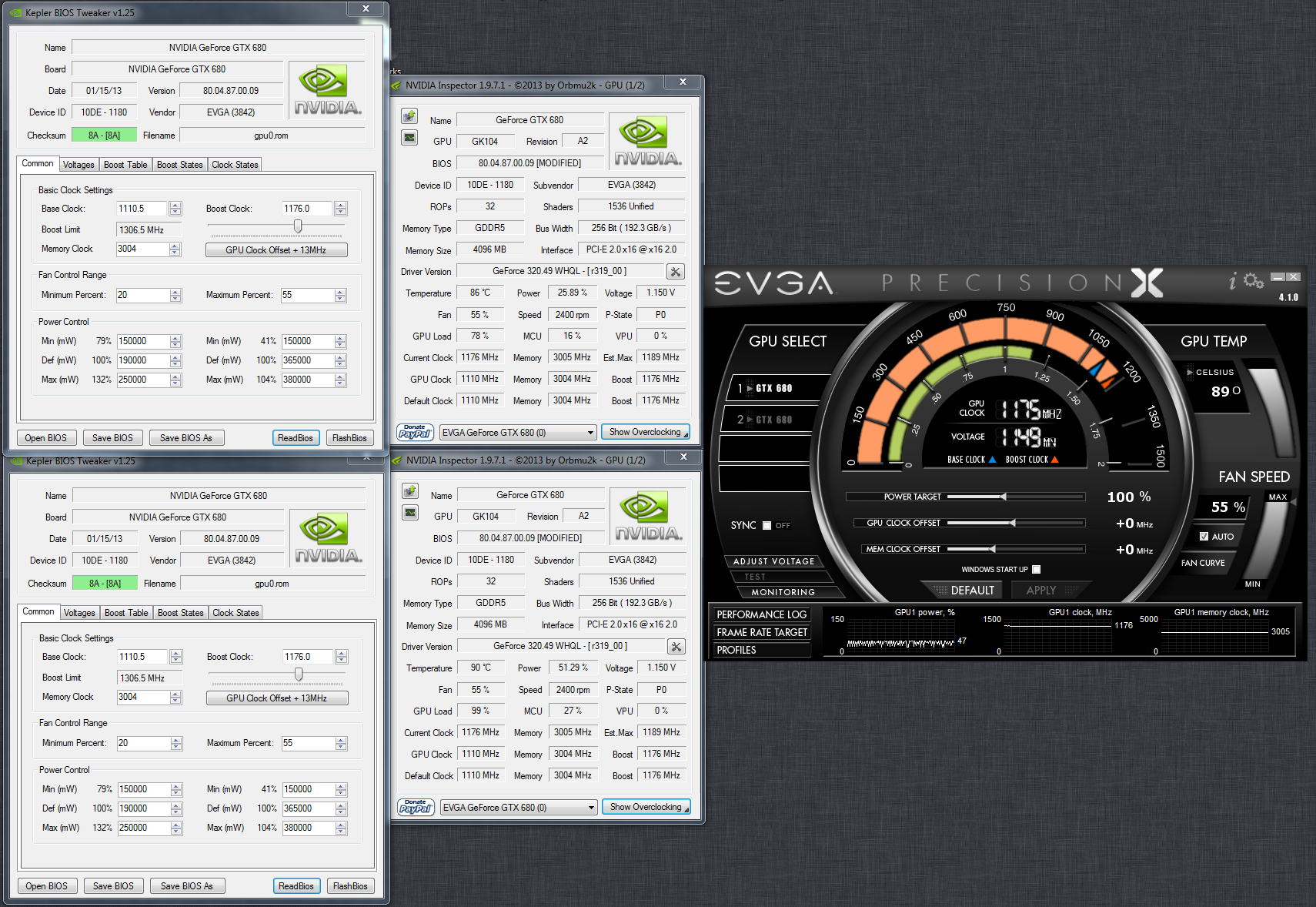This screenshot has width=1316, height=907.
Task: Increase Base Clock spinner in upper Kepler Tweaker
Action: (175, 206)
